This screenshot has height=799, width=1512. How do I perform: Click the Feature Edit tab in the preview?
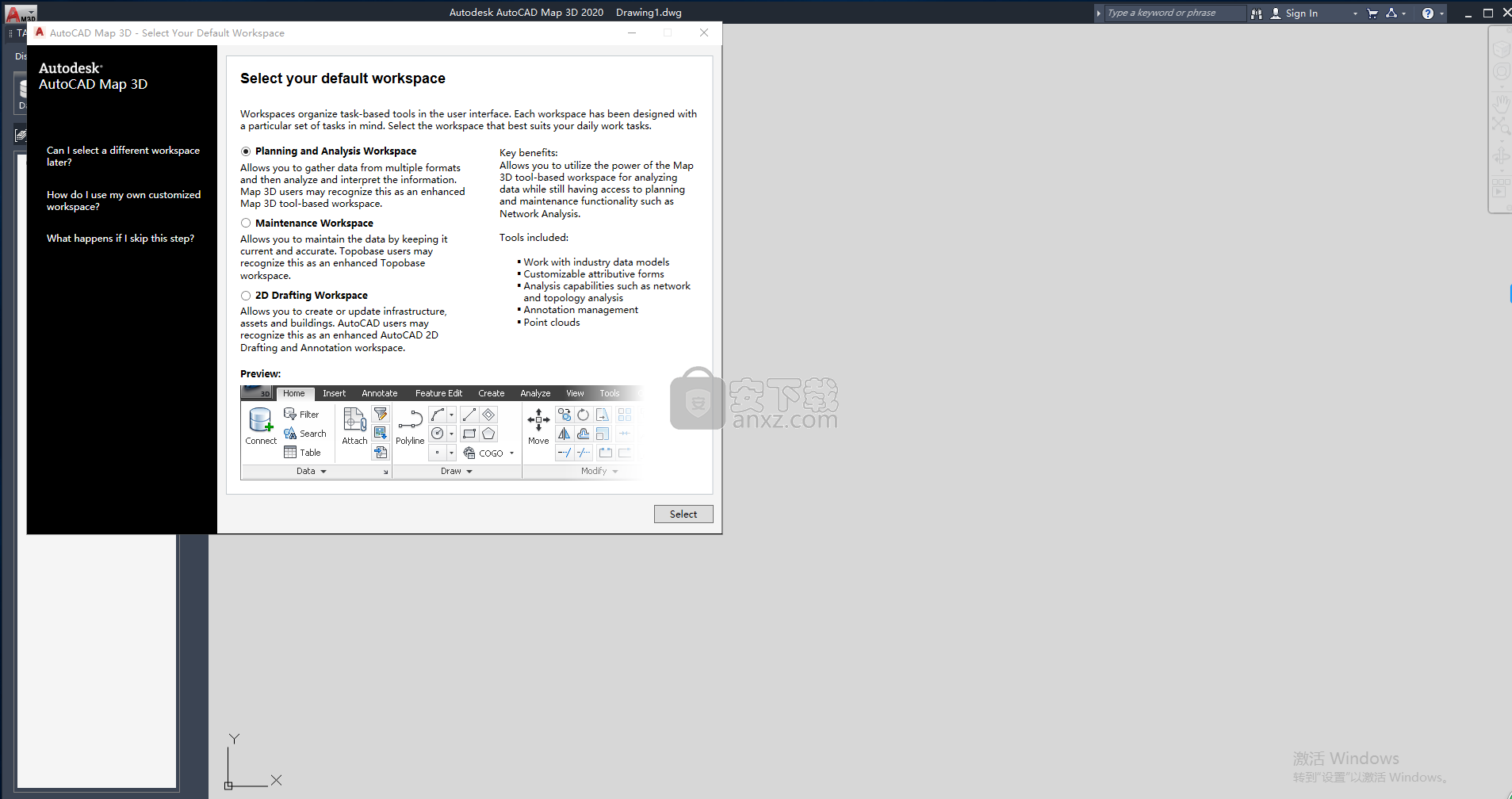coord(438,393)
